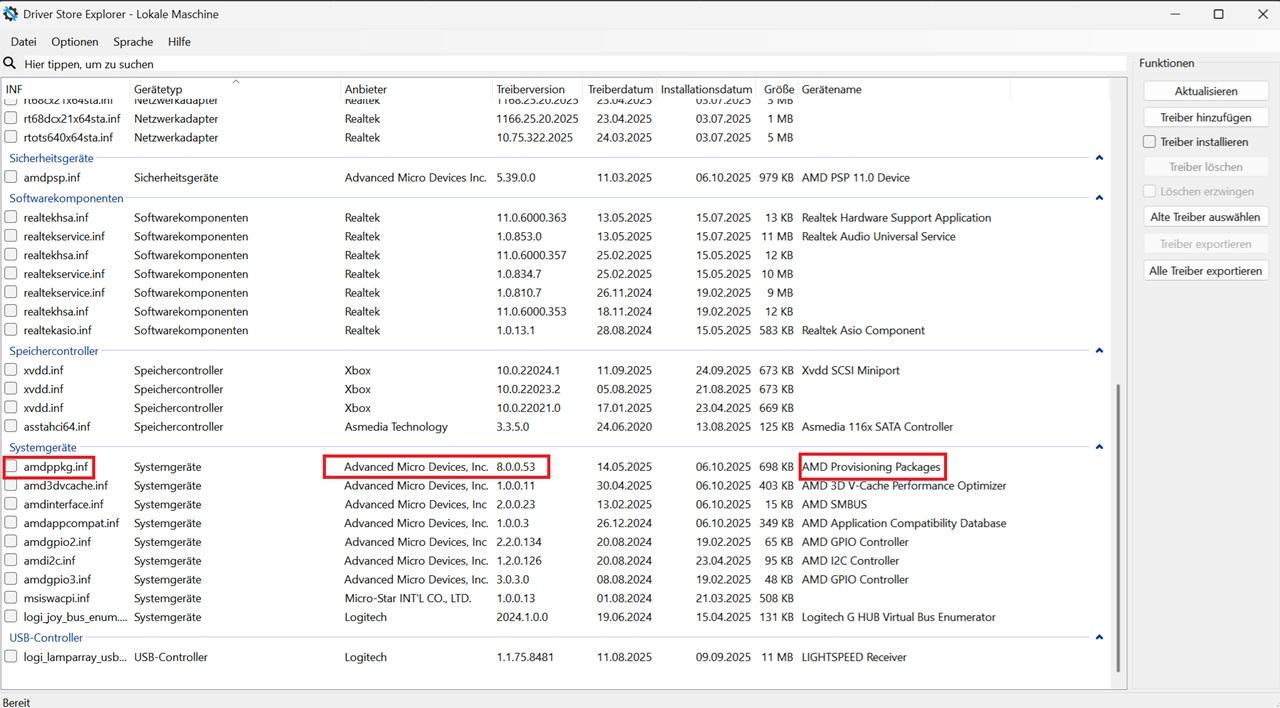Select the amdappcompat.inf file name
The image size is (1280, 708).
click(x=71, y=524)
